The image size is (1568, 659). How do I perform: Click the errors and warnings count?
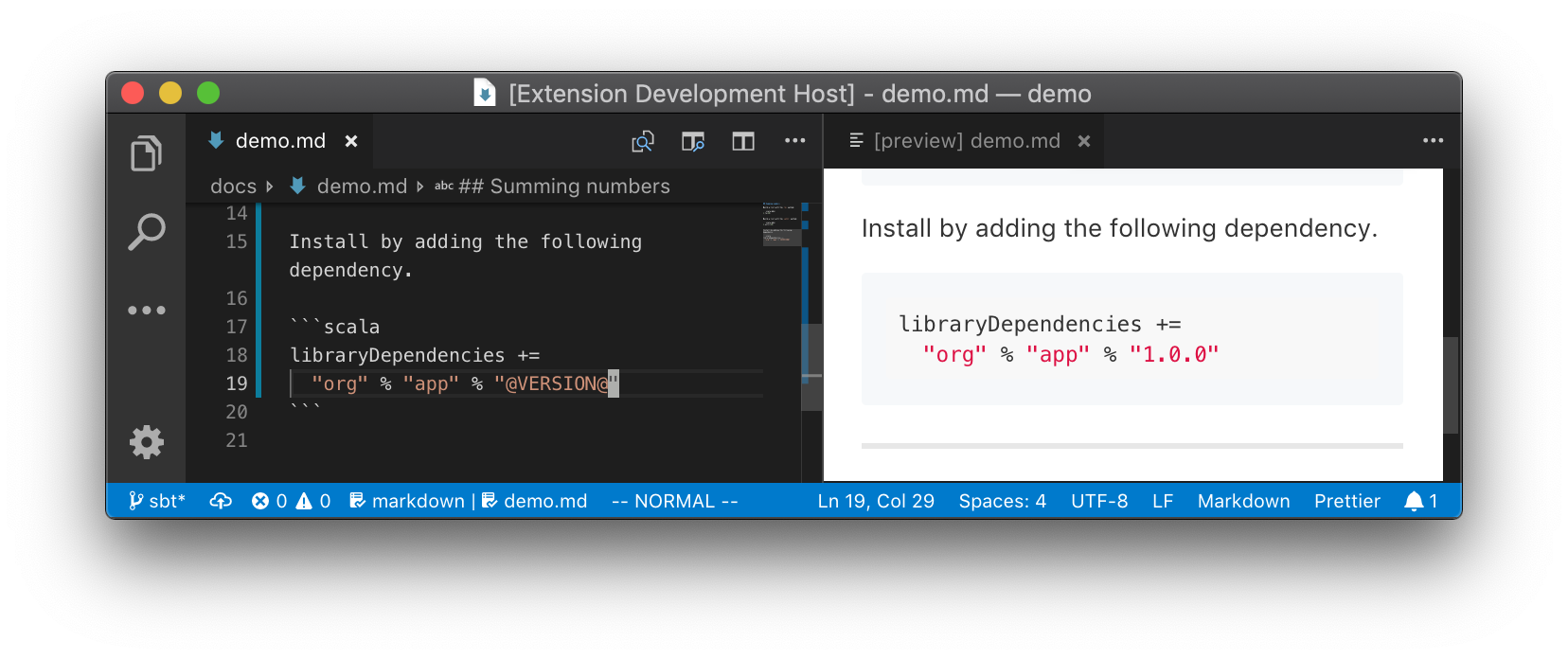click(x=291, y=501)
